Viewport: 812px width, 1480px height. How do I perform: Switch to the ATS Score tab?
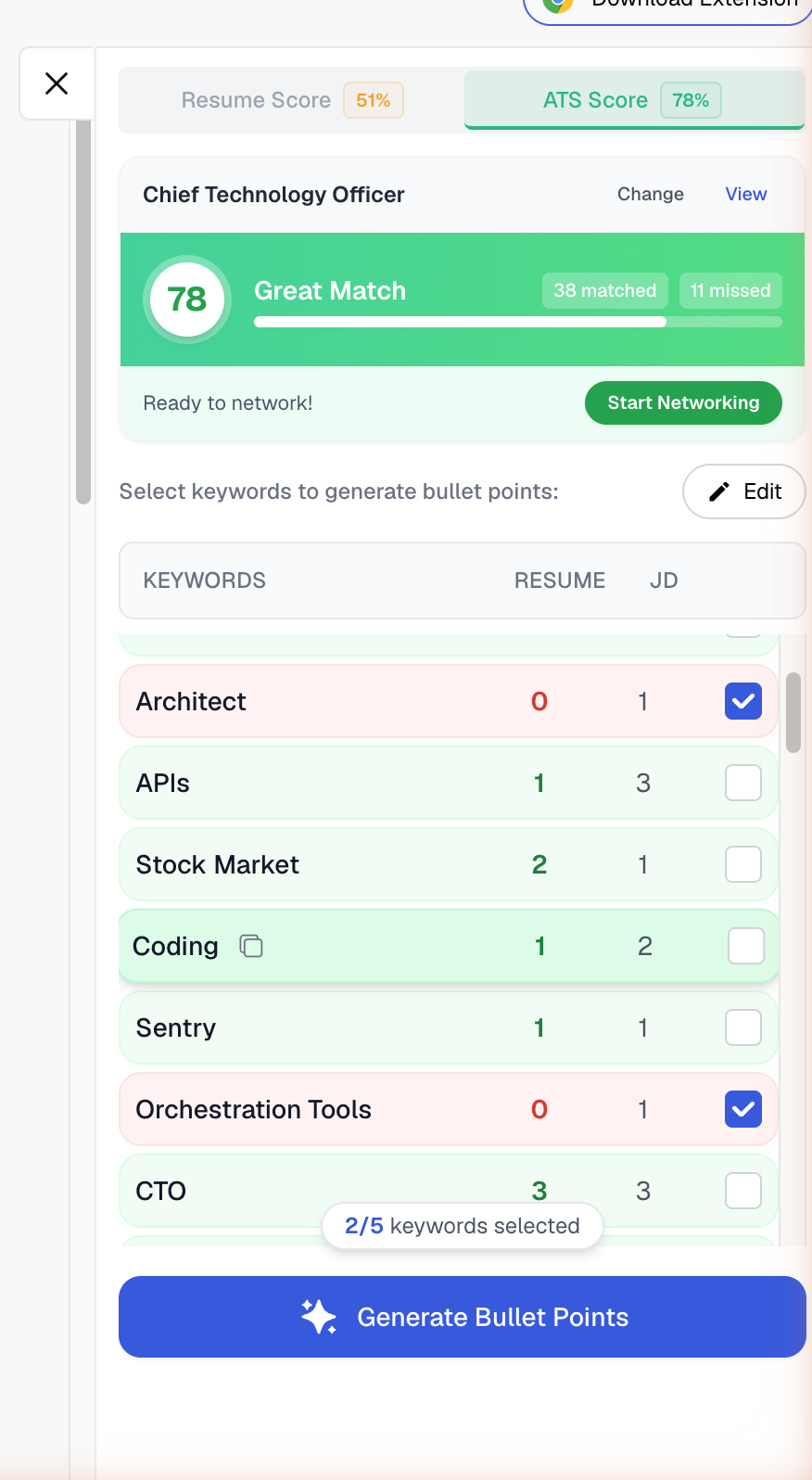634,100
